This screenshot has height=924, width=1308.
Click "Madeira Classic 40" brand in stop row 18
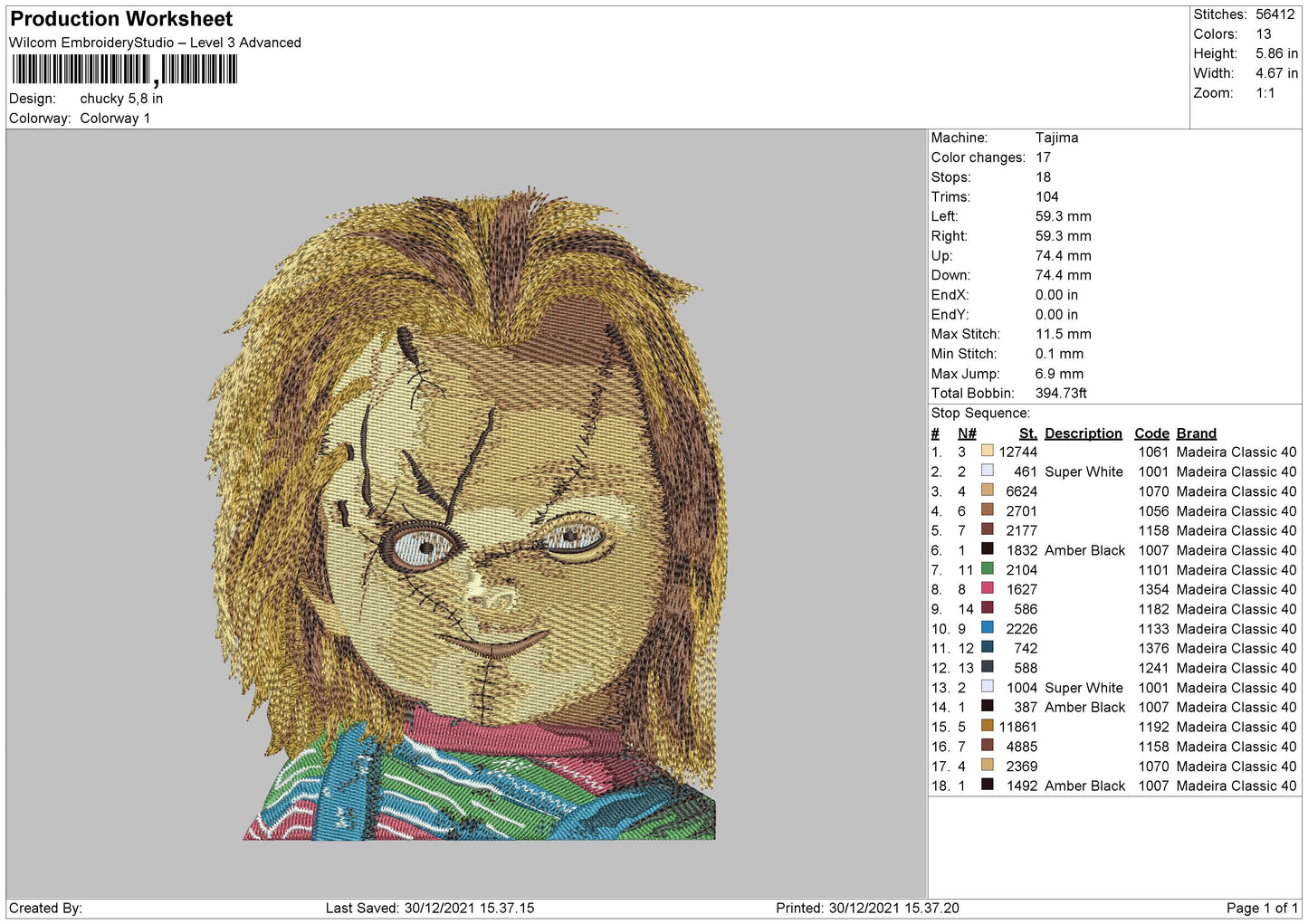pos(1236,786)
